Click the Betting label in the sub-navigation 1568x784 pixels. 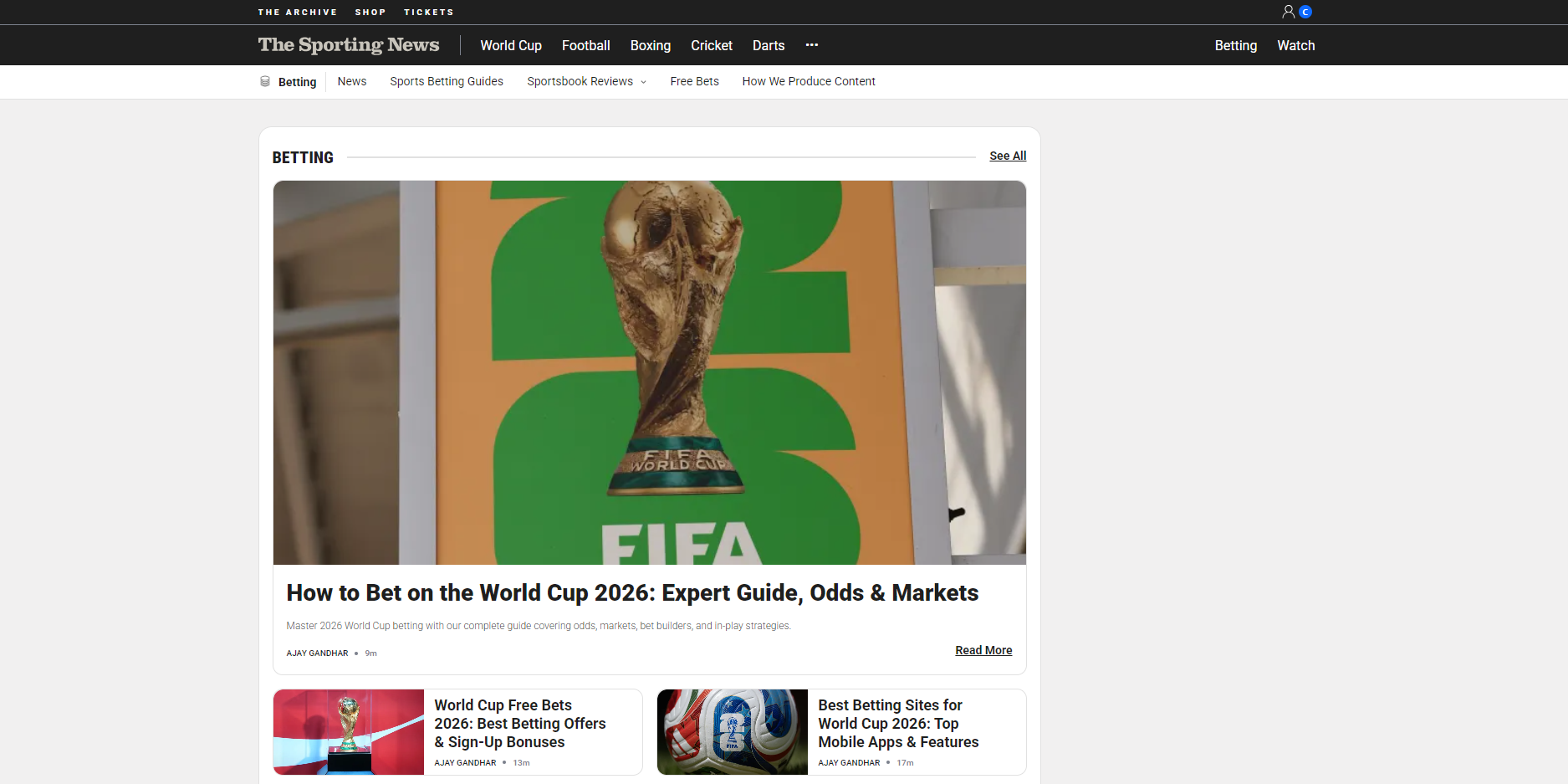[x=297, y=82]
